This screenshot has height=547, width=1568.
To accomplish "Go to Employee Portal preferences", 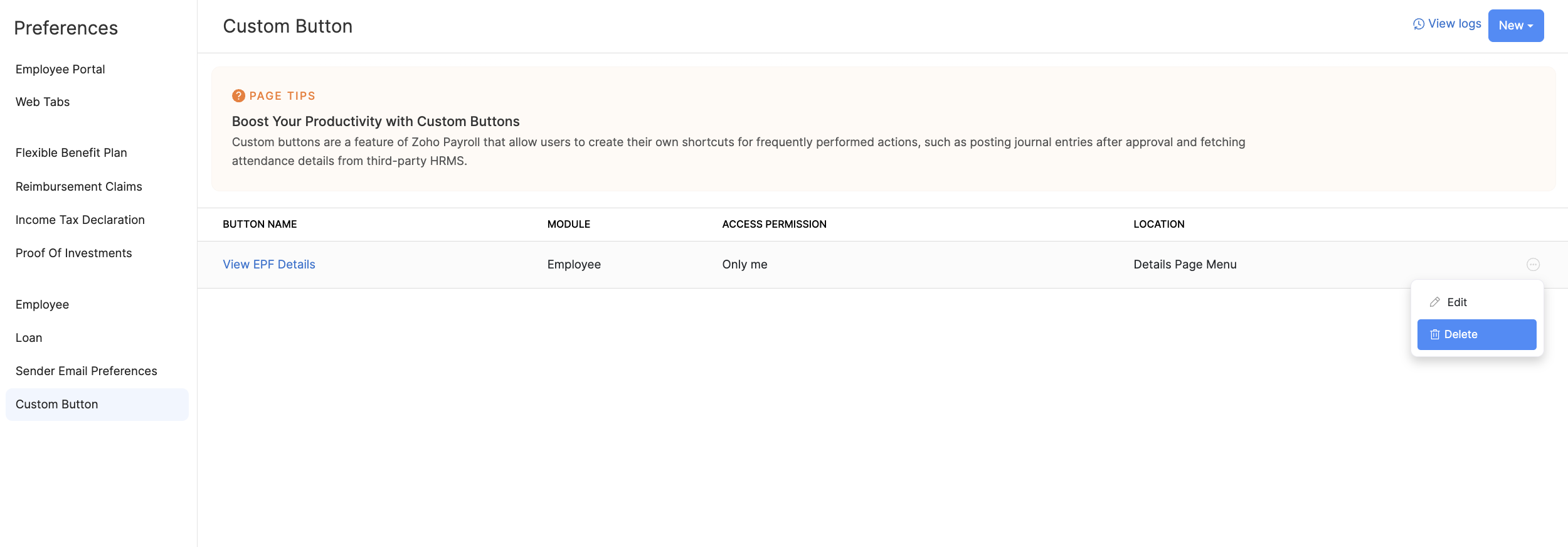I will pyautogui.click(x=60, y=70).
